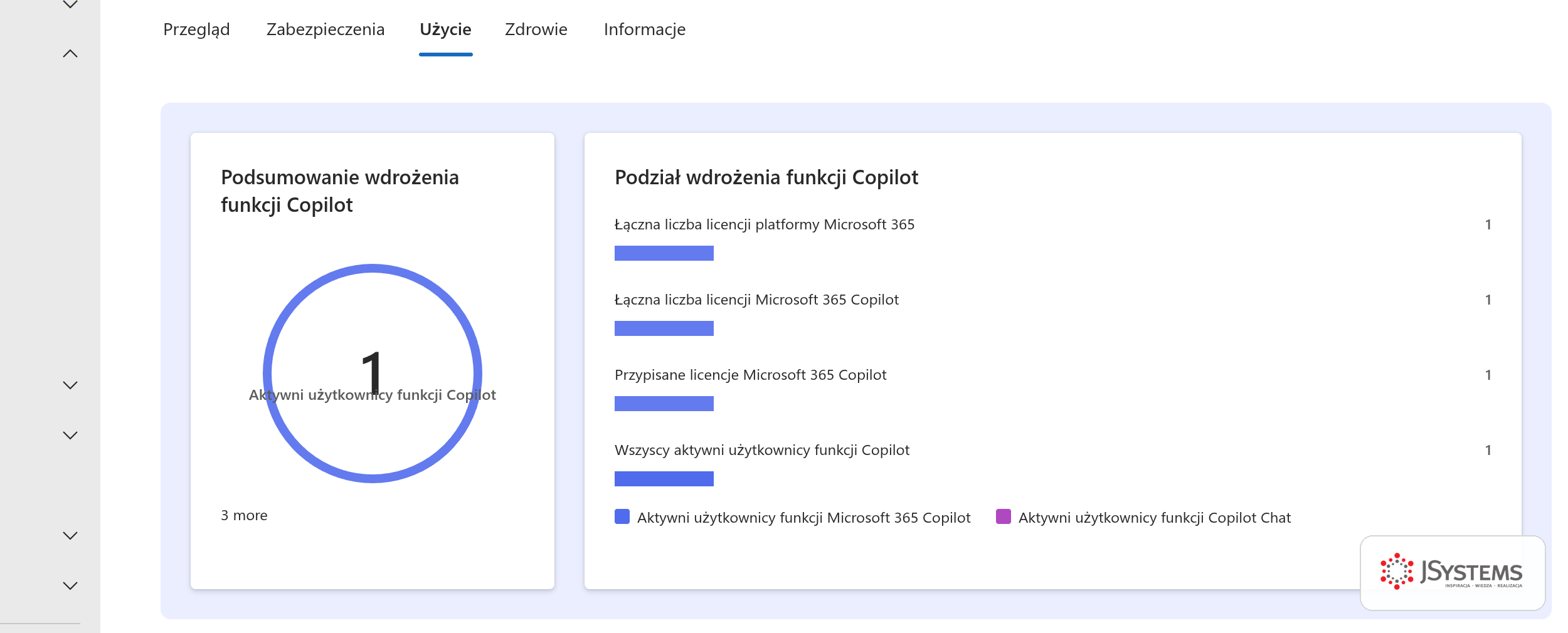This screenshot has height=633, width=1568.
Task: Collapse the sidebar section with the up chevron
Action: tap(70, 54)
